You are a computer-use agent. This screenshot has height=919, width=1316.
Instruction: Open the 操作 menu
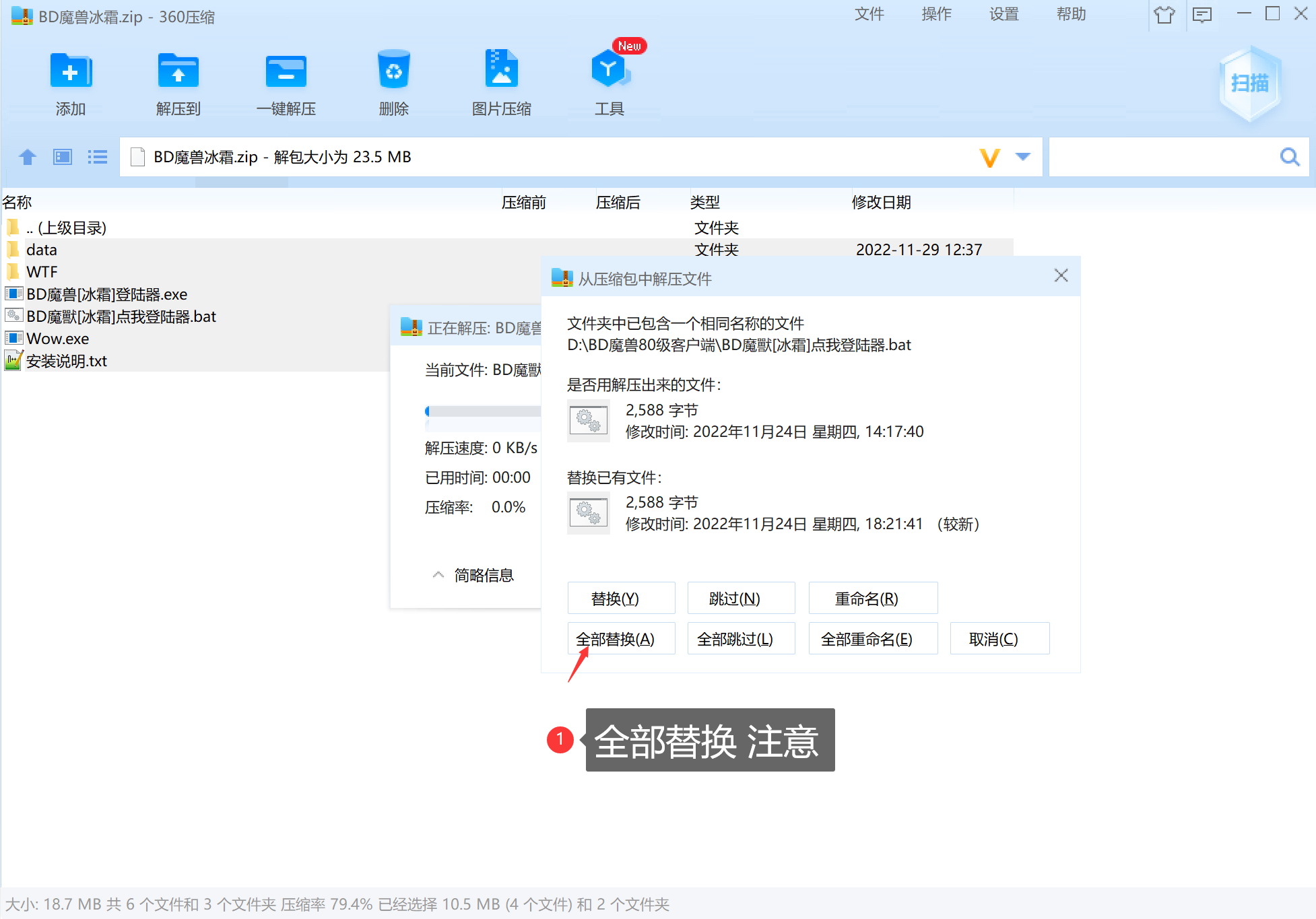click(937, 14)
